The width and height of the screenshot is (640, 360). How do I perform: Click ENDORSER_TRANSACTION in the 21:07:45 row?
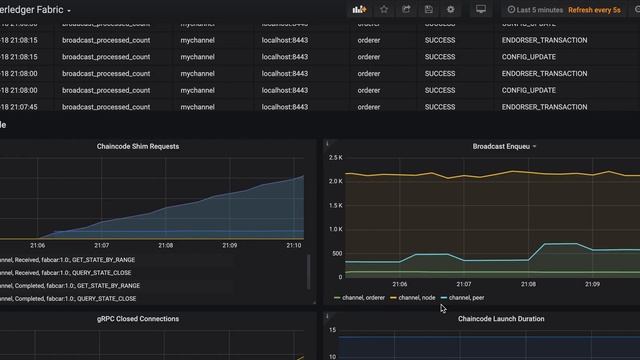coord(544,107)
